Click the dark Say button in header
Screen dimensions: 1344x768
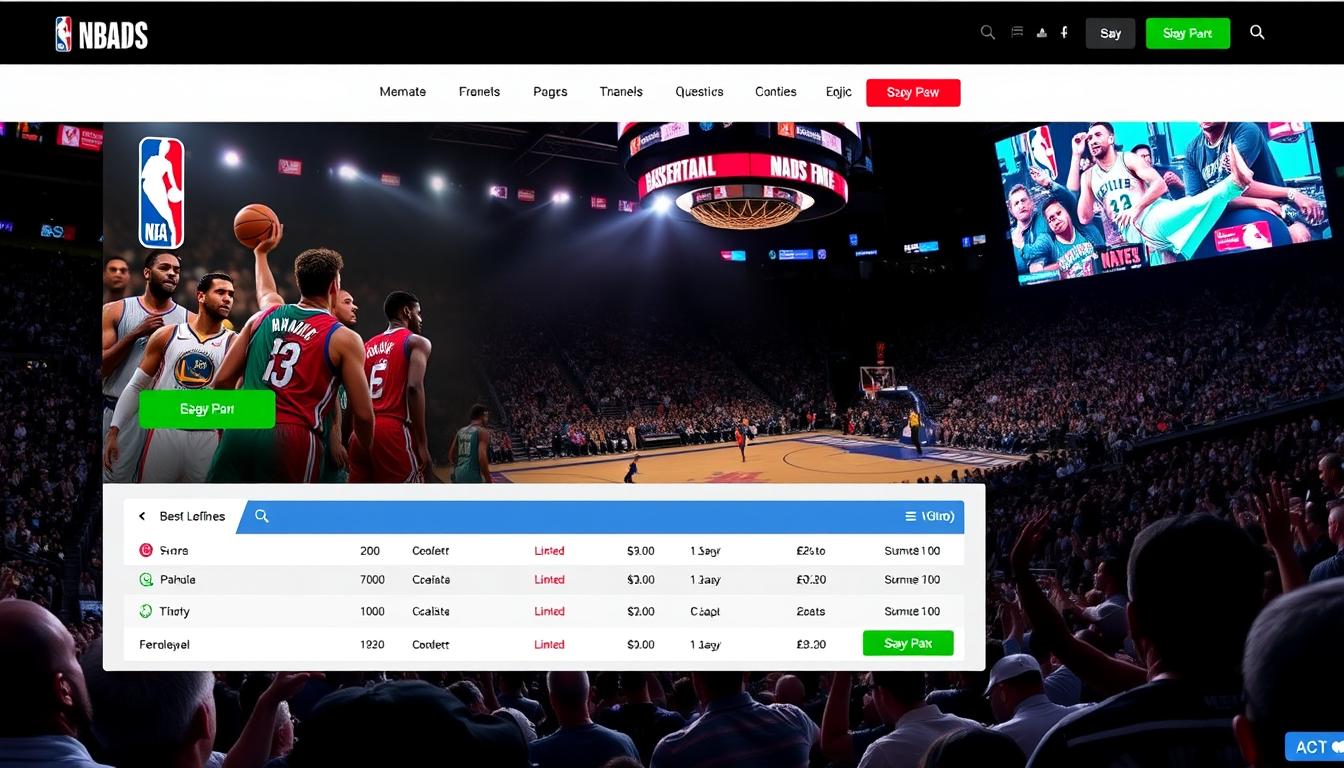(x=1110, y=33)
